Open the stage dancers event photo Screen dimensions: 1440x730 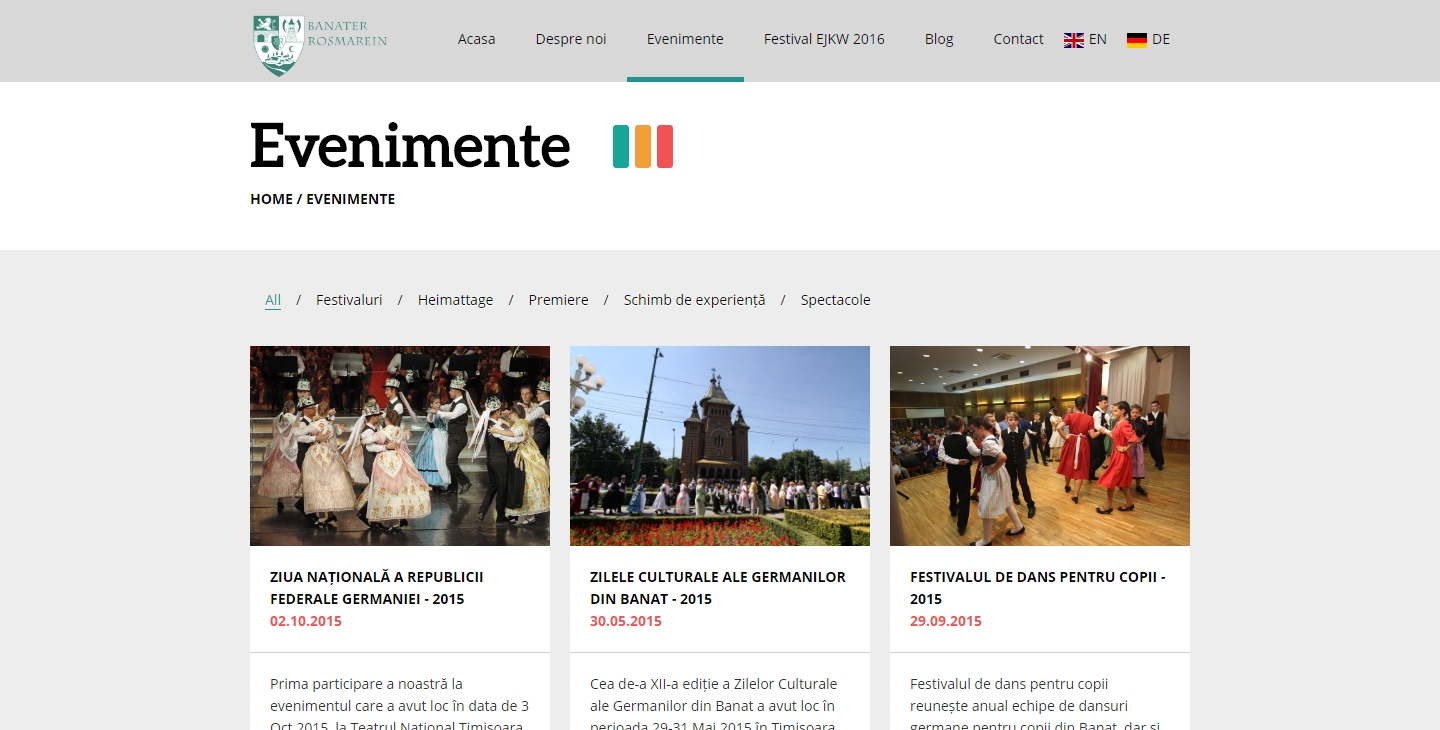(x=400, y=446)
